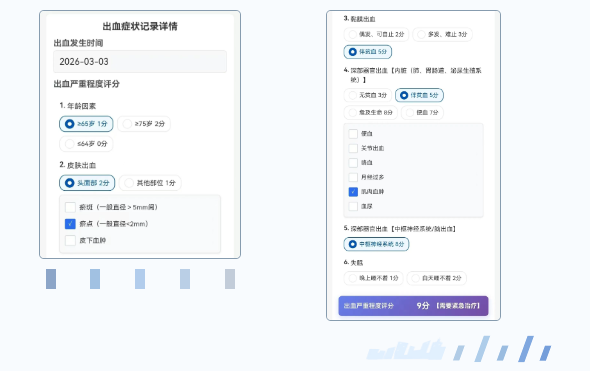Check the 月经过多 checkbox

(353, 177)
